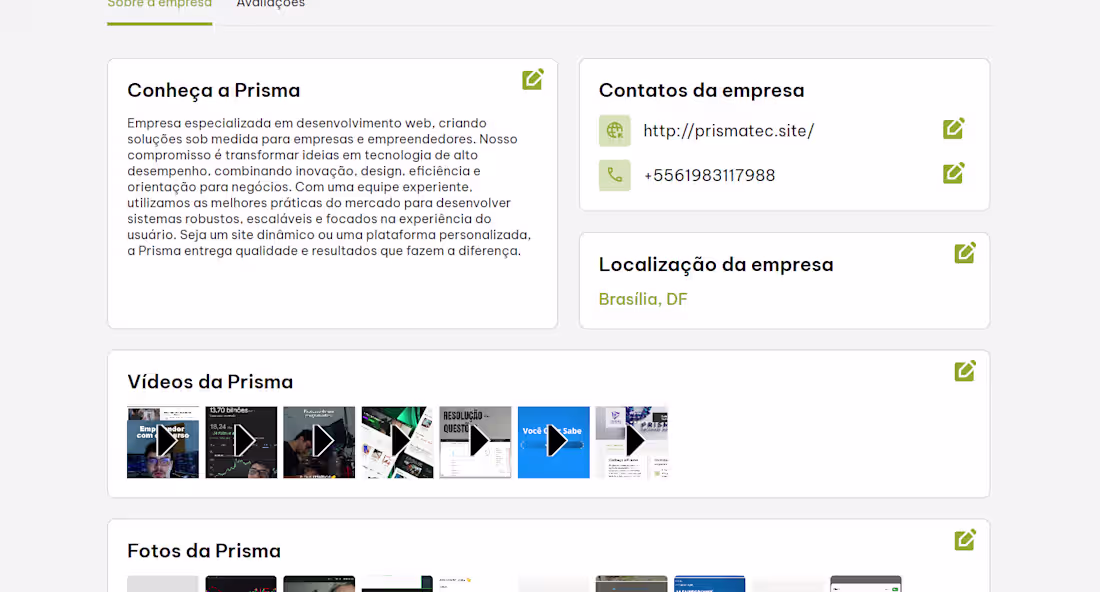Click the 'Localização da empresa' heading

pos(716,264)
